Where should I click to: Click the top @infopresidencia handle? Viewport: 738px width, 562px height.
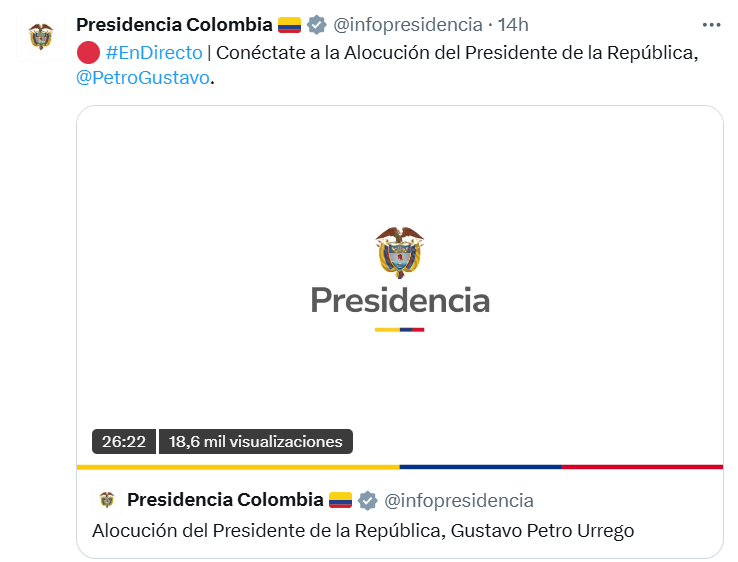coord(408,25)
